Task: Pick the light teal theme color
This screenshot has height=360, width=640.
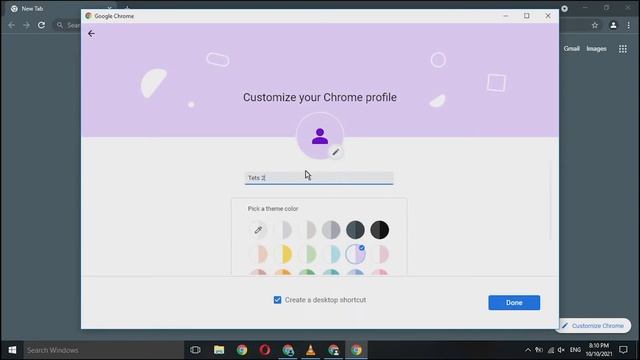Action: point(331,254)
